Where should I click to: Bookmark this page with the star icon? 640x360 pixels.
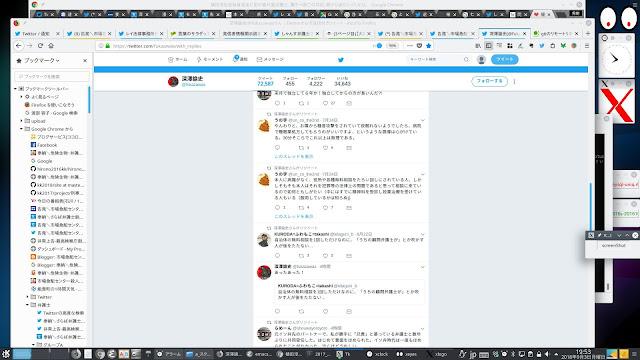429,46
